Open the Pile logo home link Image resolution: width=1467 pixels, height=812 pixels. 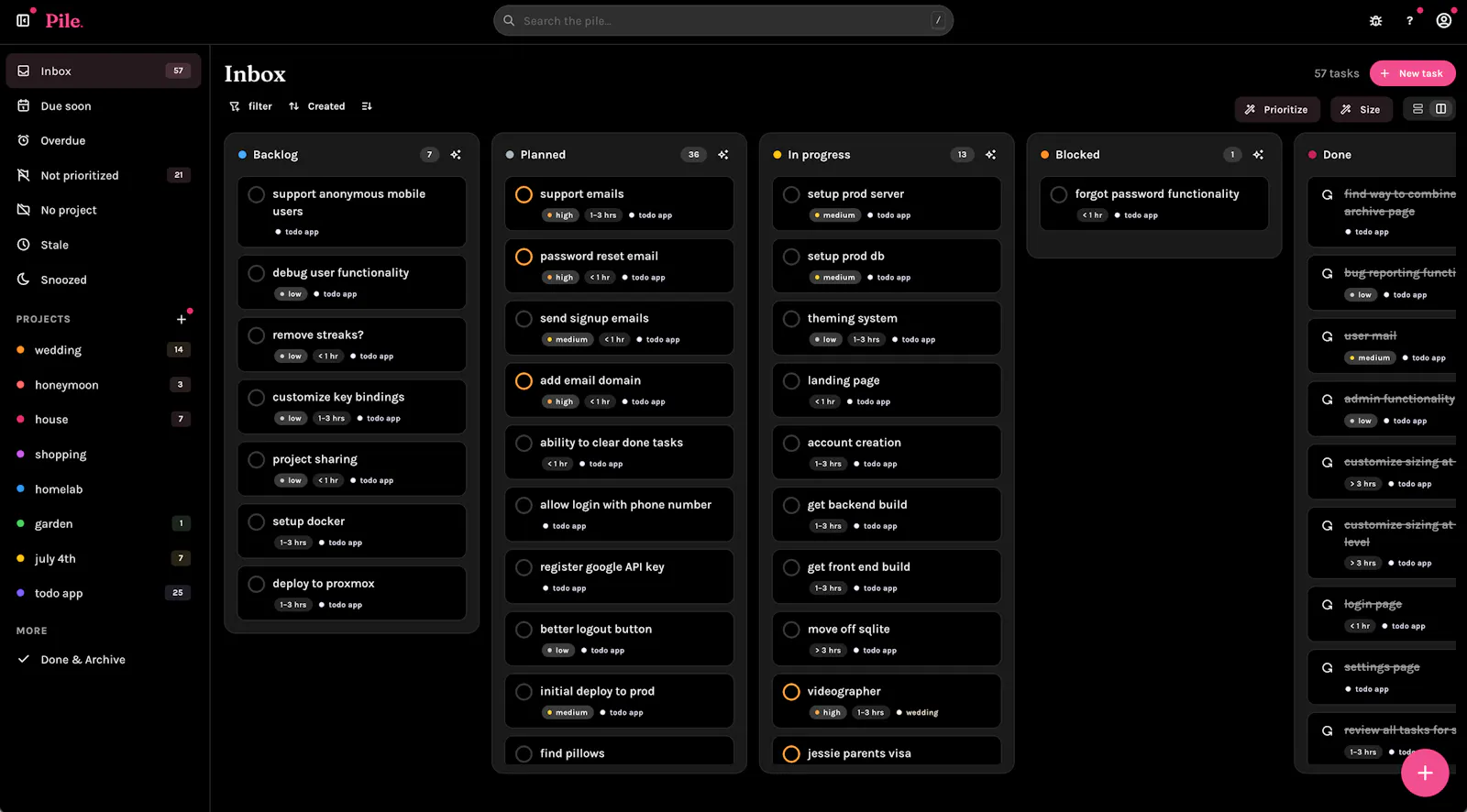click(64, 20)
